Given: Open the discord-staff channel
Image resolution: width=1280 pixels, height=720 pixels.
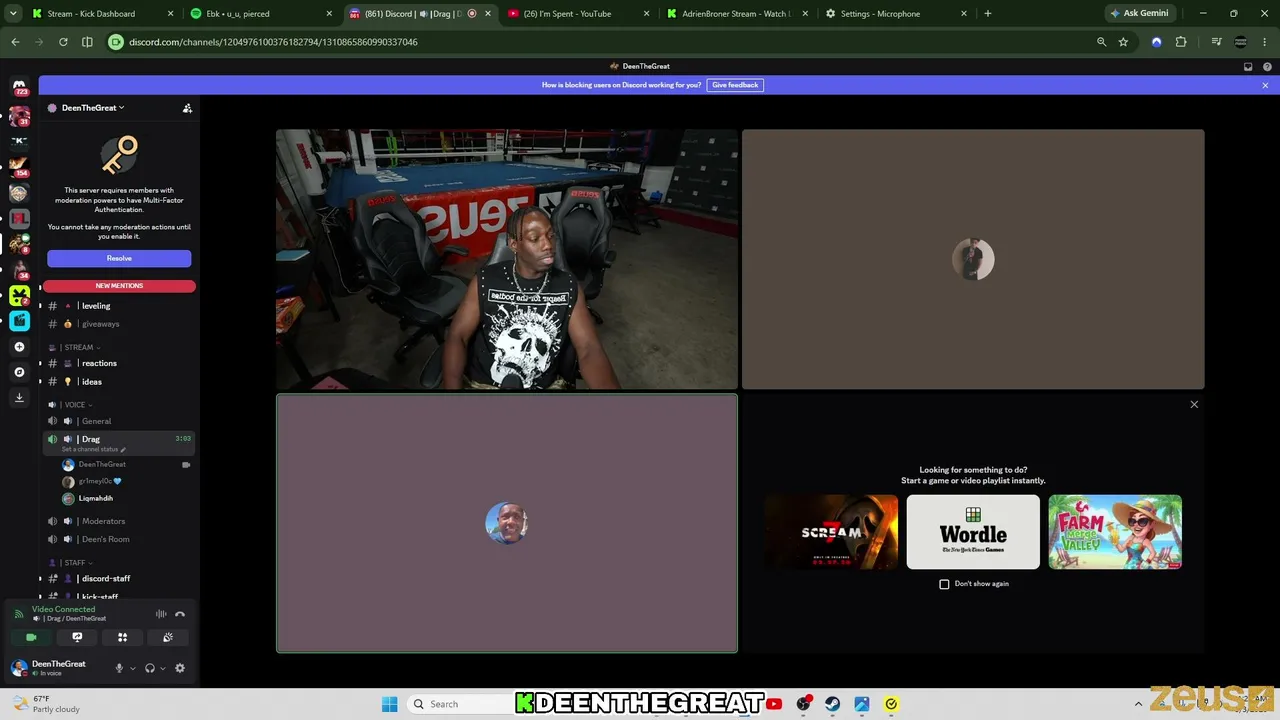Looking at the screenshot, I should click(119, 578).
